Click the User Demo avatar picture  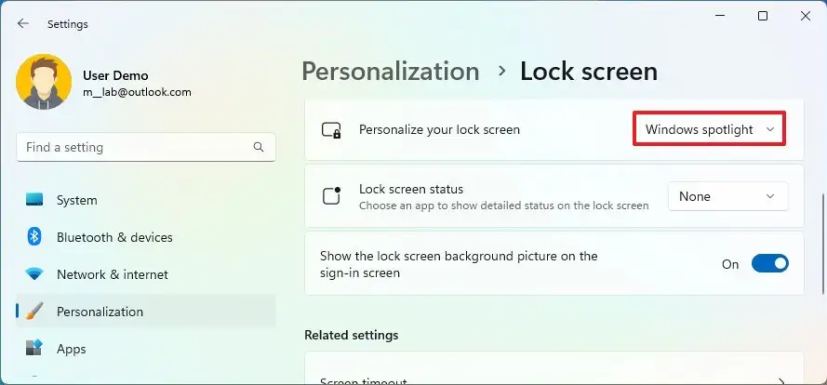click(44, 82)
